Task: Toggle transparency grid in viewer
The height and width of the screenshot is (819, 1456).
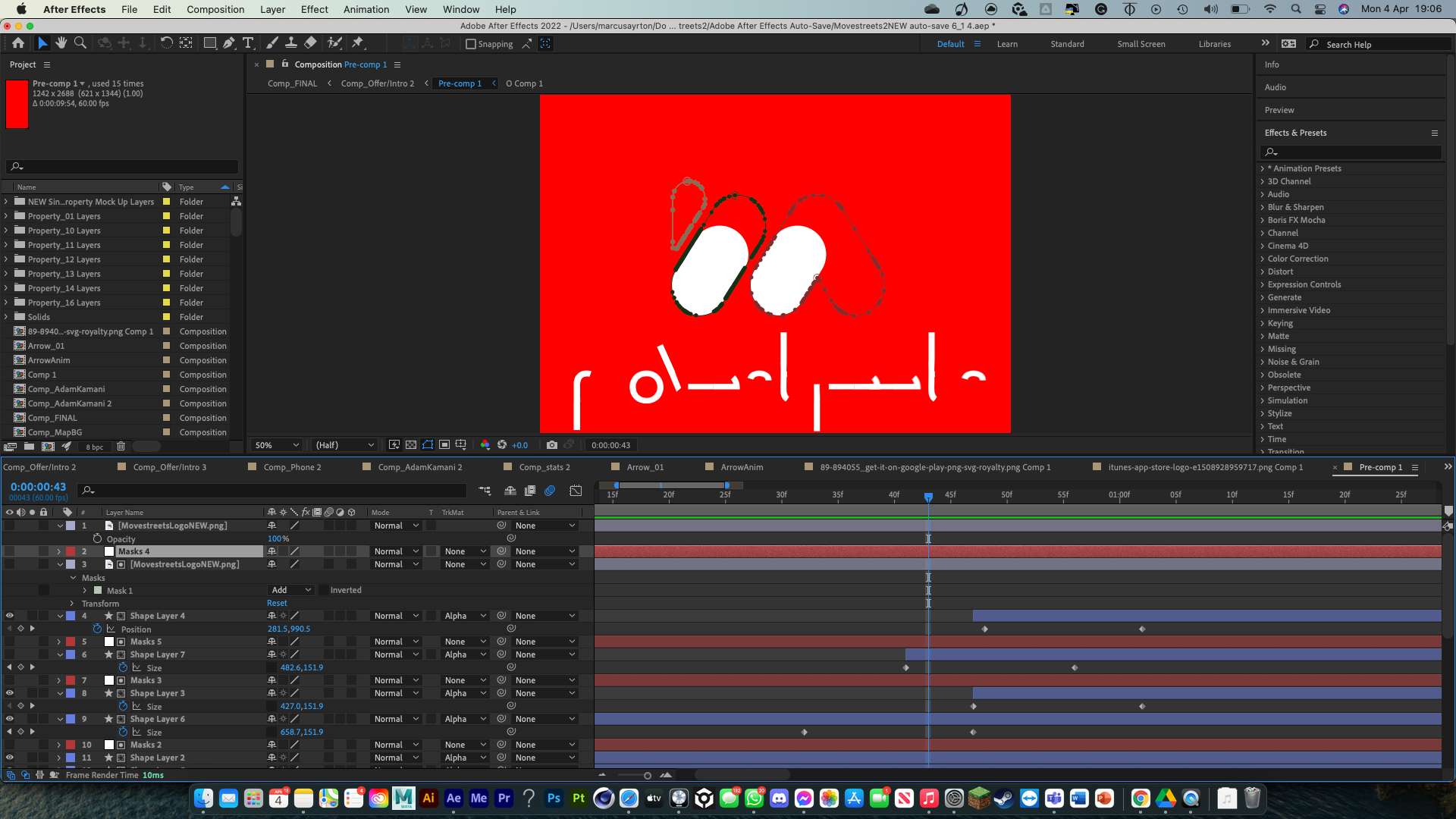Action: tap(411, 445)
